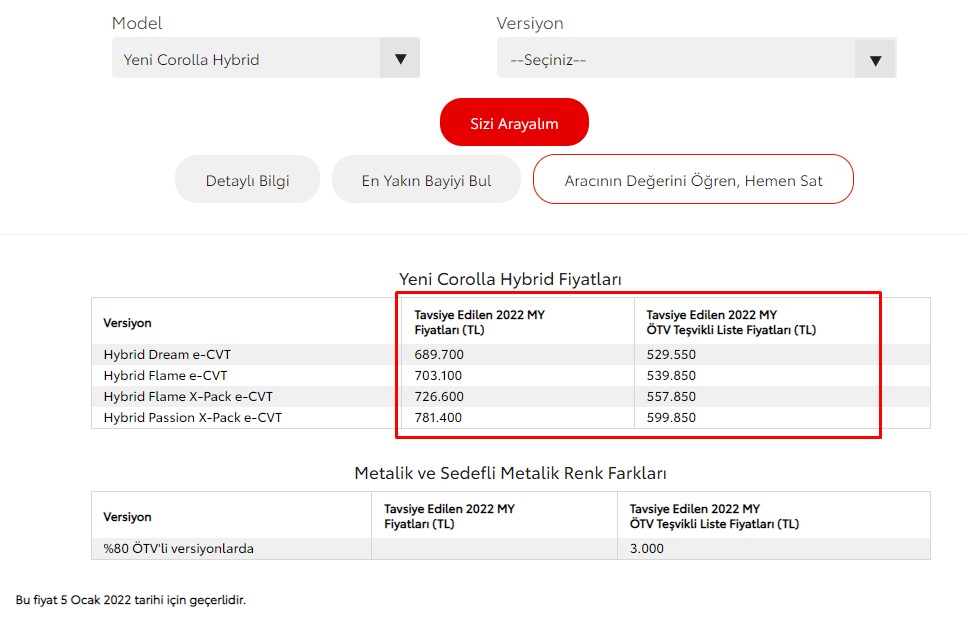Click the Detaylı Bilgi button
The image size is (966, 622).
coord(248,180)
